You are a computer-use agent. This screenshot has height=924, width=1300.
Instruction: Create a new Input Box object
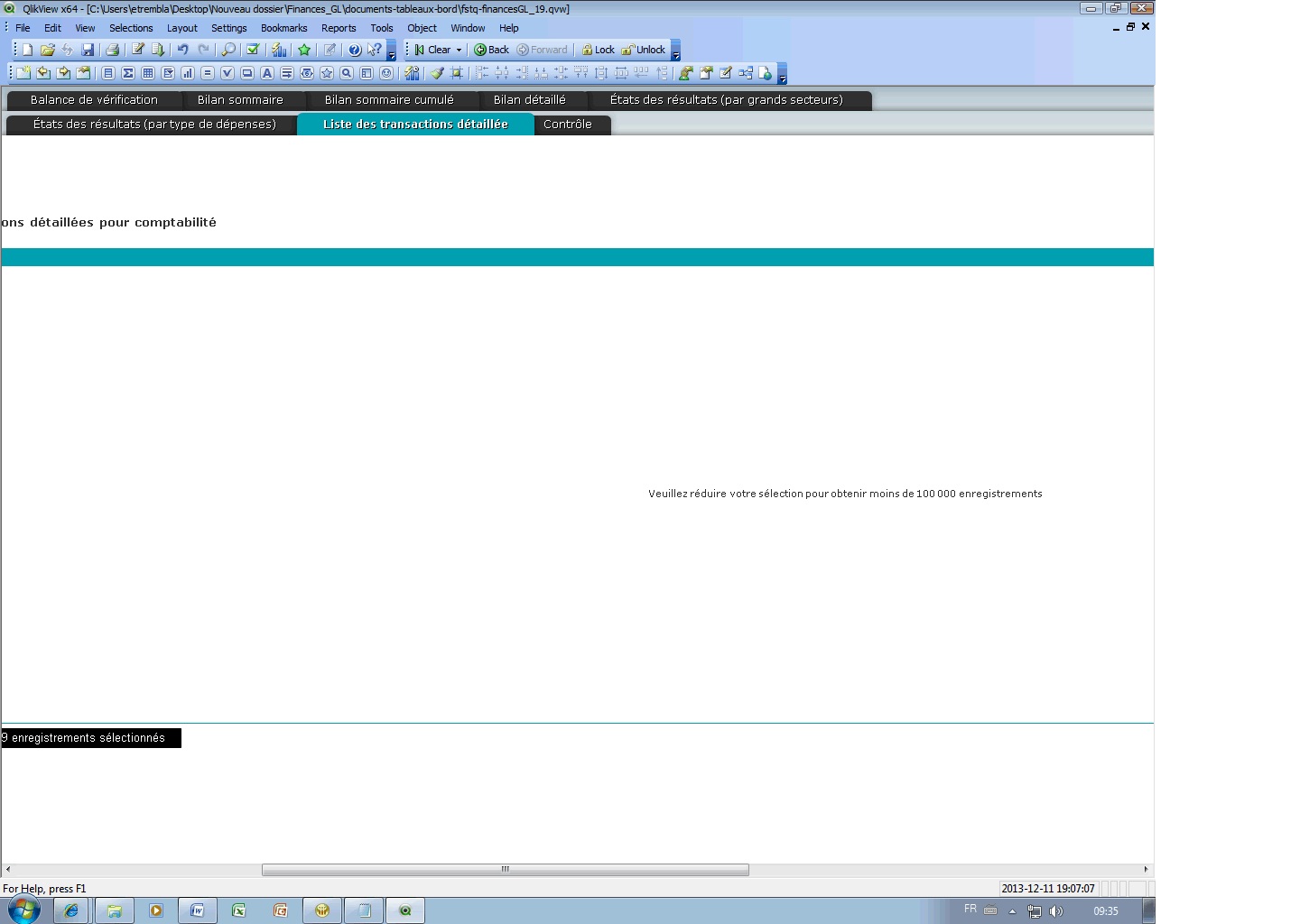[208, 73]
